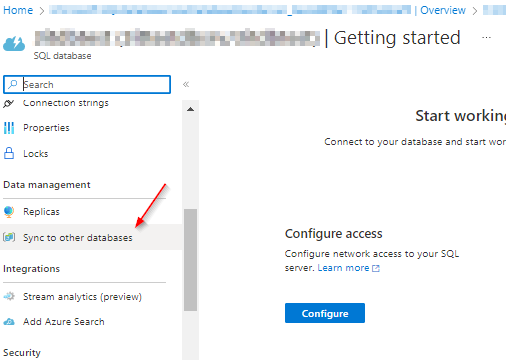Click the Add Azure Search cloud icon
The width and height of the screenshot is (506, 360).
pos(9,322)
